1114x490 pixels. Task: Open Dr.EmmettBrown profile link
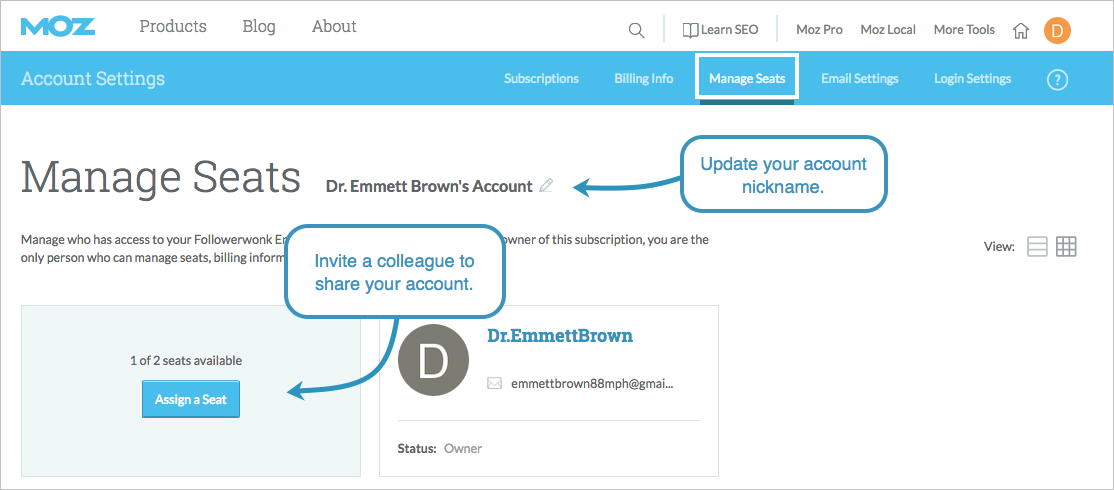click(560, 336)
